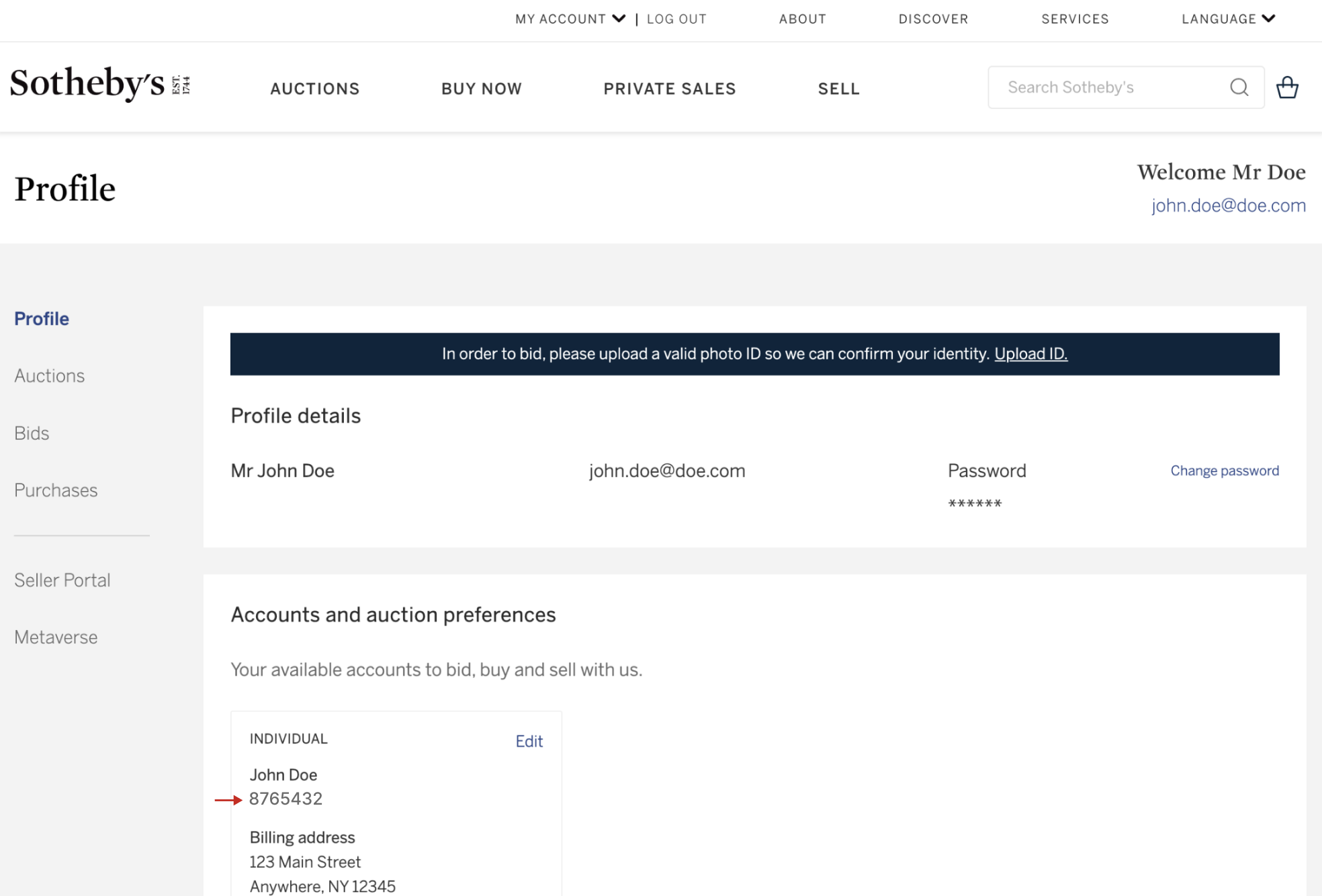The image size is (1322, 896).
Task: Click the Sotheby's logo
Action: click(x=99, y=85)
